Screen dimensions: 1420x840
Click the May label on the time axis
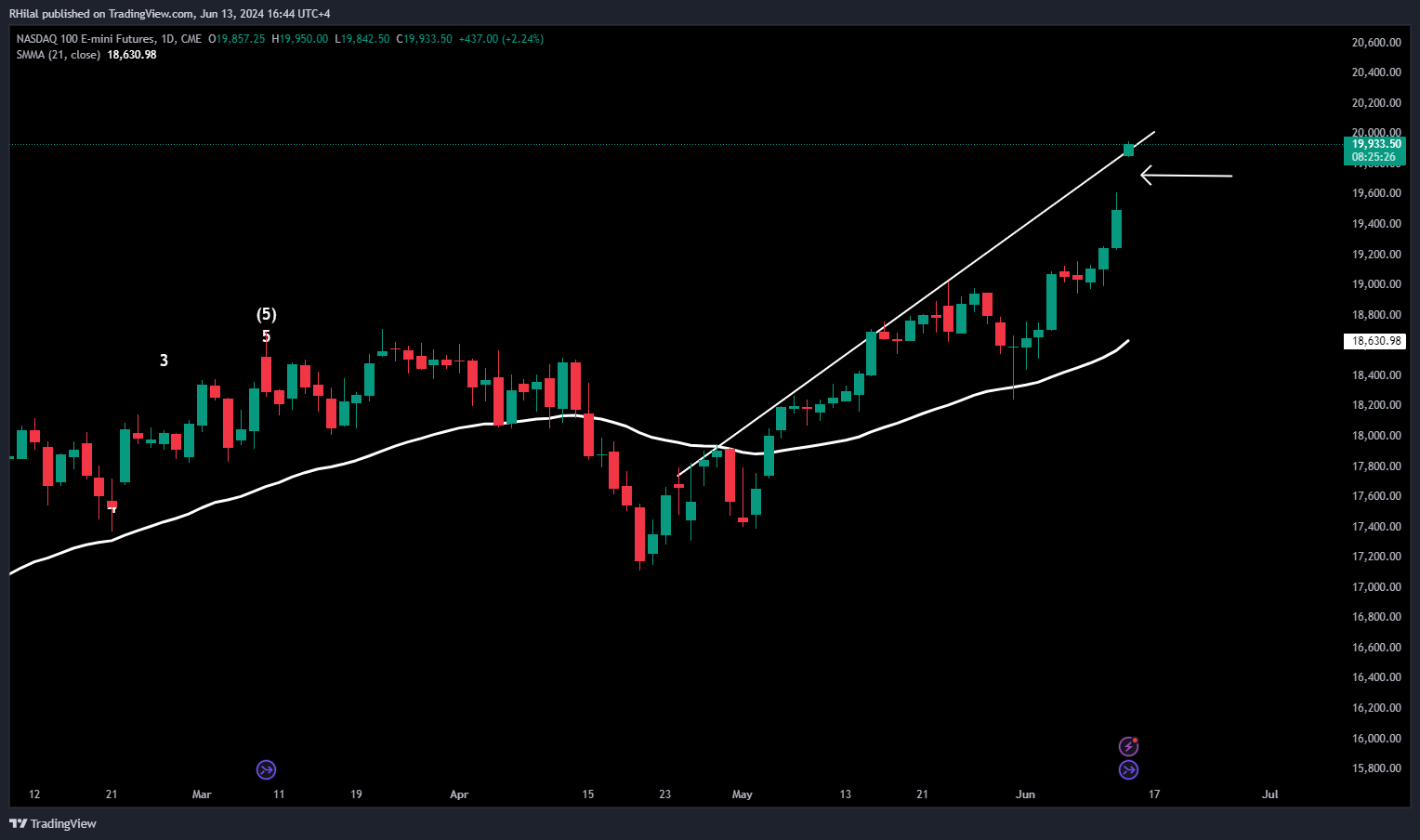click(743, 794)
